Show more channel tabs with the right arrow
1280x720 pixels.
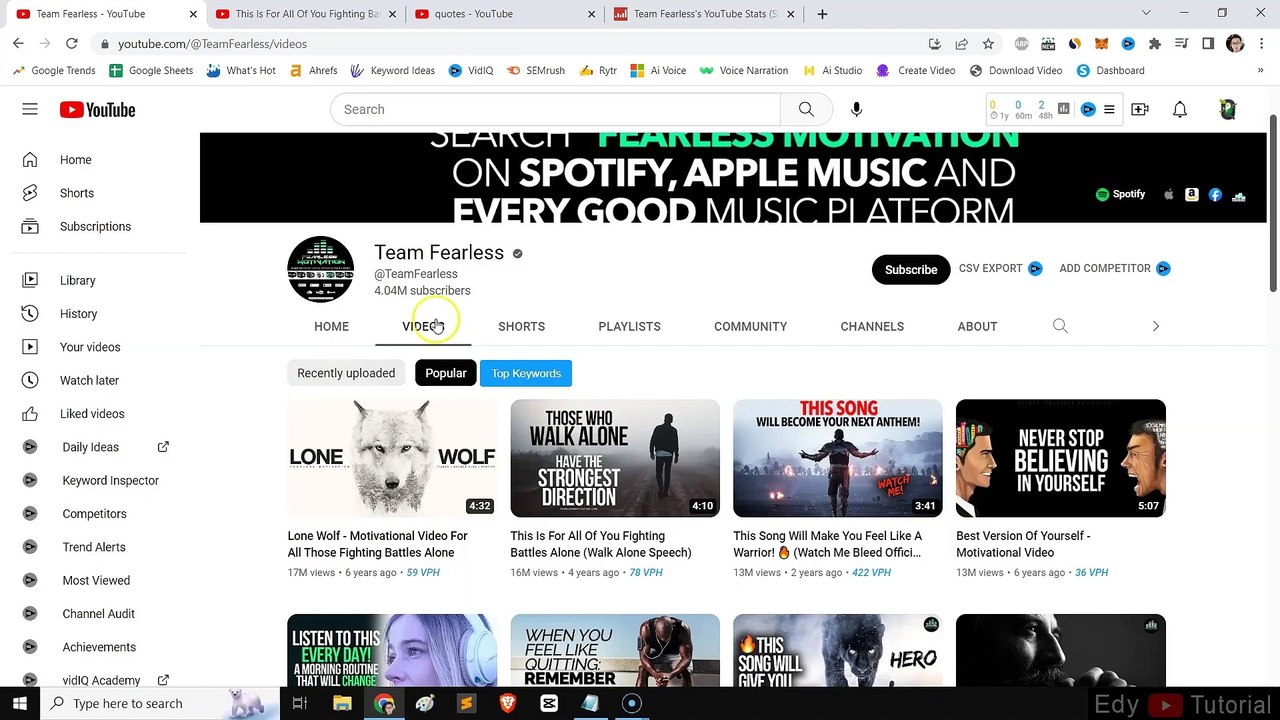(x=1155, y=326)
